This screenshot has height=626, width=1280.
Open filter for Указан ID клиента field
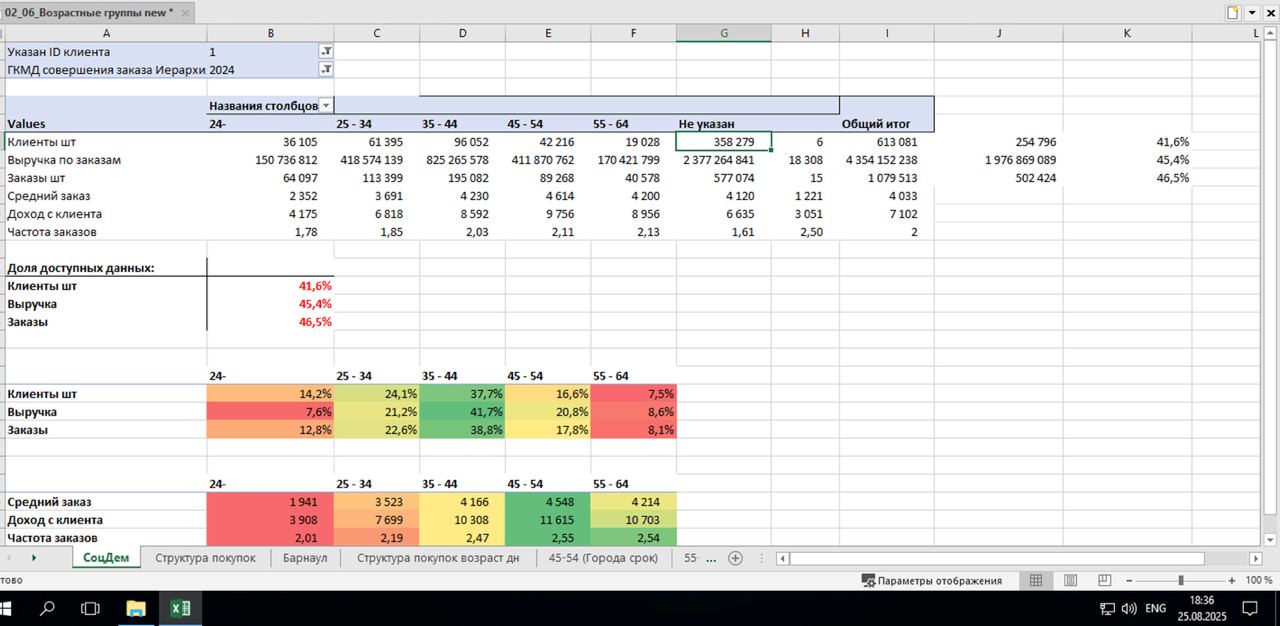(x=326, y=51)
